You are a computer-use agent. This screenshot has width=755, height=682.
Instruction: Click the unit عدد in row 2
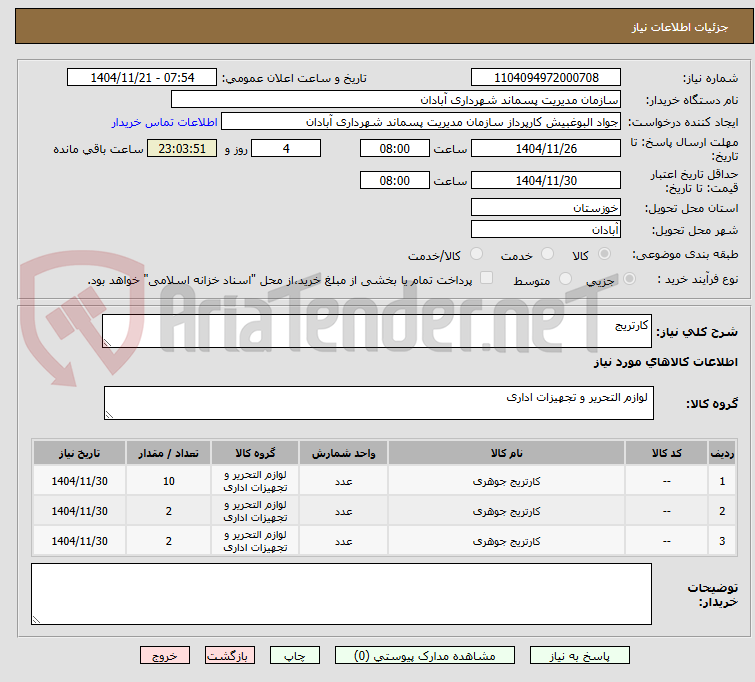click(x=343, y=511)
